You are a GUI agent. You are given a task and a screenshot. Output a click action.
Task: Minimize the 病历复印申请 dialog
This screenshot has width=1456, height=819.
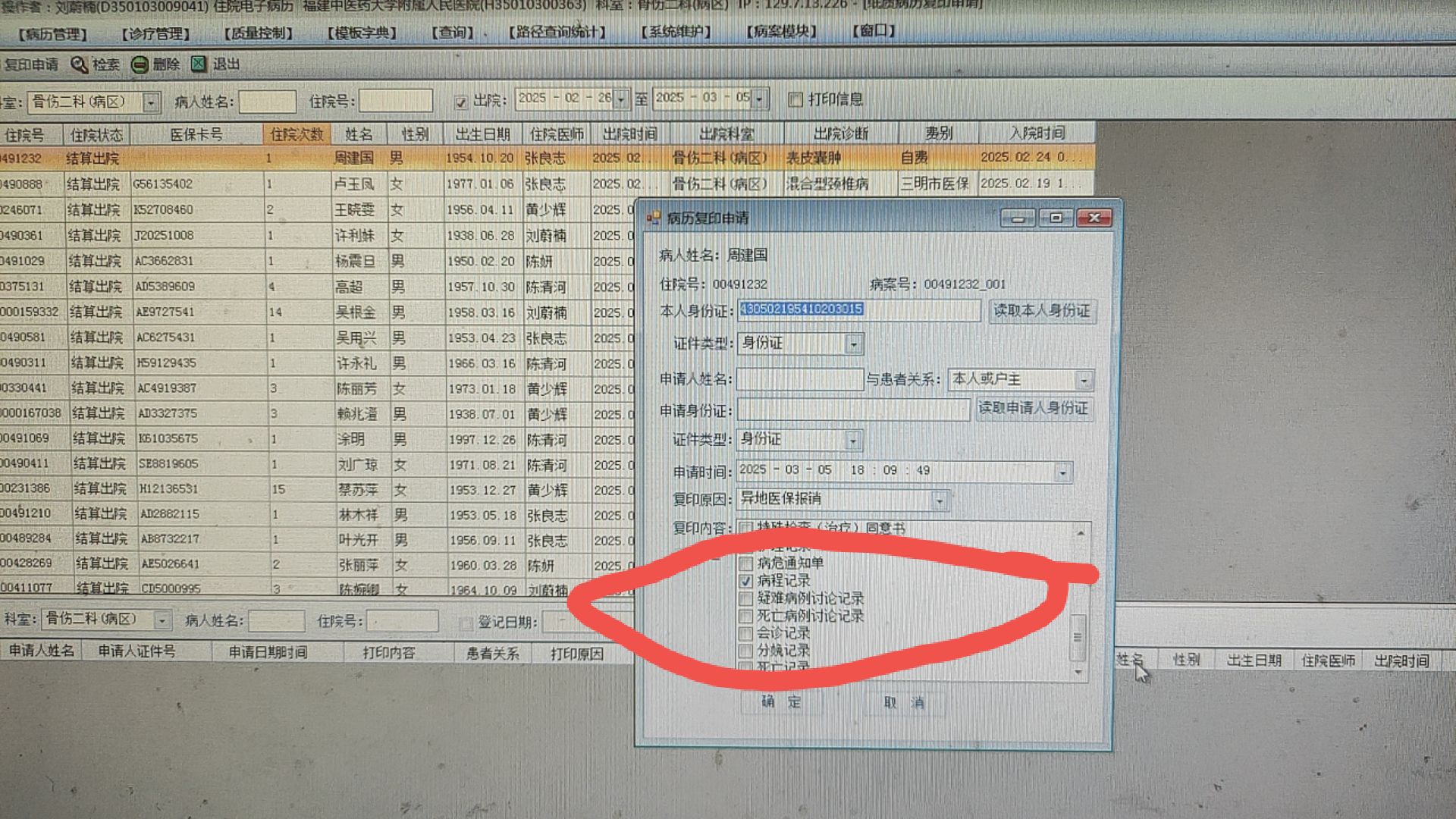coord(1018,218)
